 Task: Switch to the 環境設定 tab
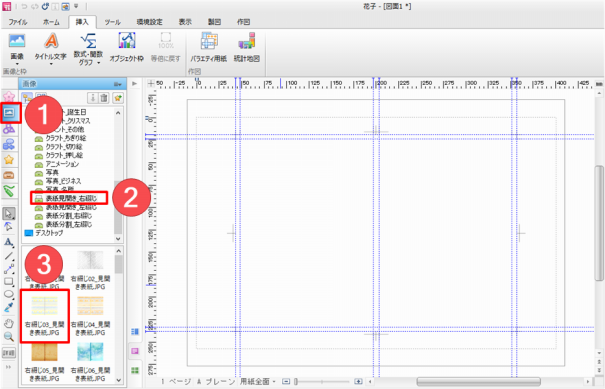click(x=150, y=22)
